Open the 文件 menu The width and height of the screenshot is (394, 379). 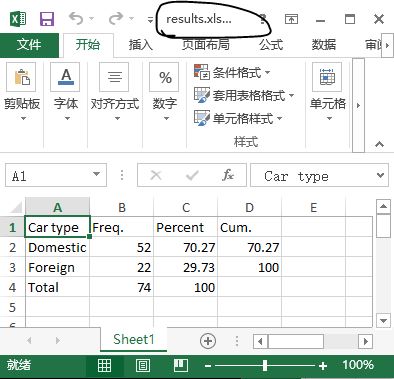tap(29, 44)
